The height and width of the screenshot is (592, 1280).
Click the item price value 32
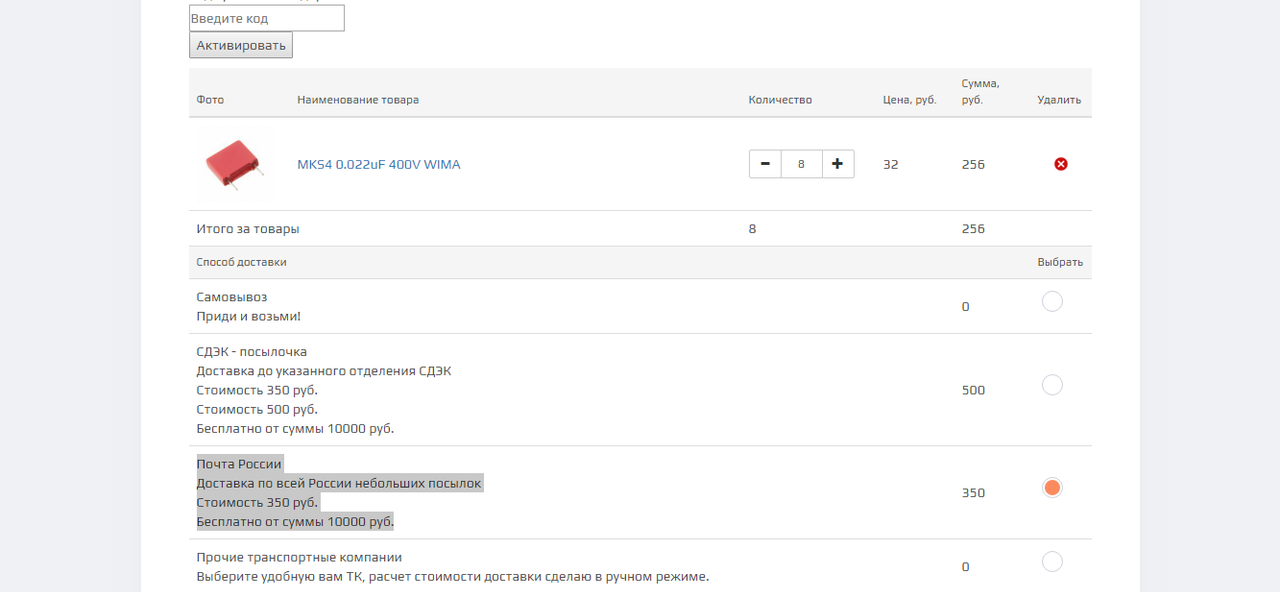[891, 164]
